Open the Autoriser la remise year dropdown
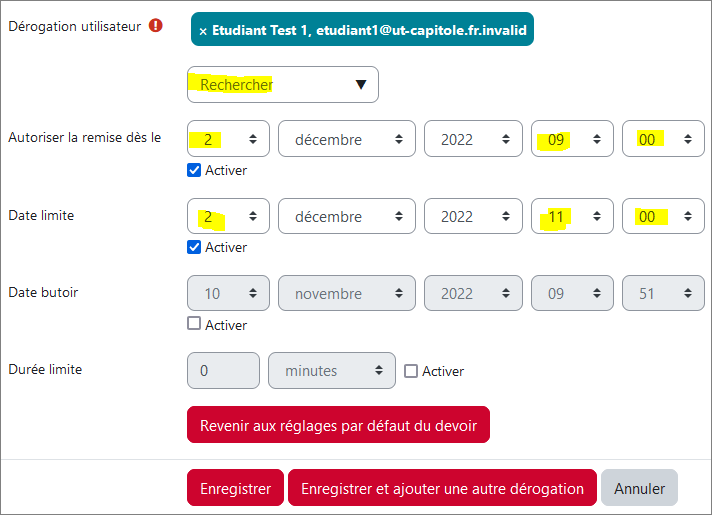Viewport: 712px width, 515px height. click(473, 140)
